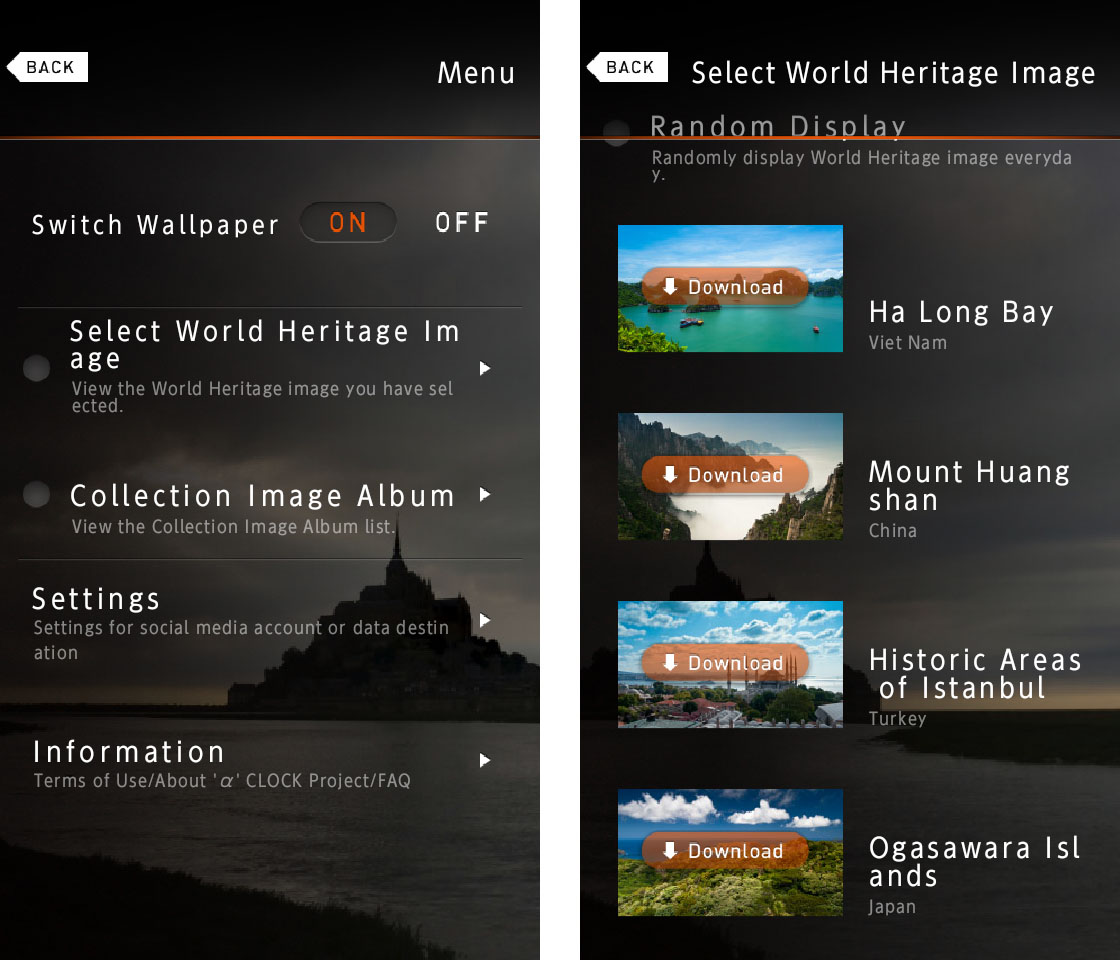This screenshot has width=1120, height=960.
Task: Tap the Ogasawara Islands title text
Action: pyautogui.click(x=974, y=861)
